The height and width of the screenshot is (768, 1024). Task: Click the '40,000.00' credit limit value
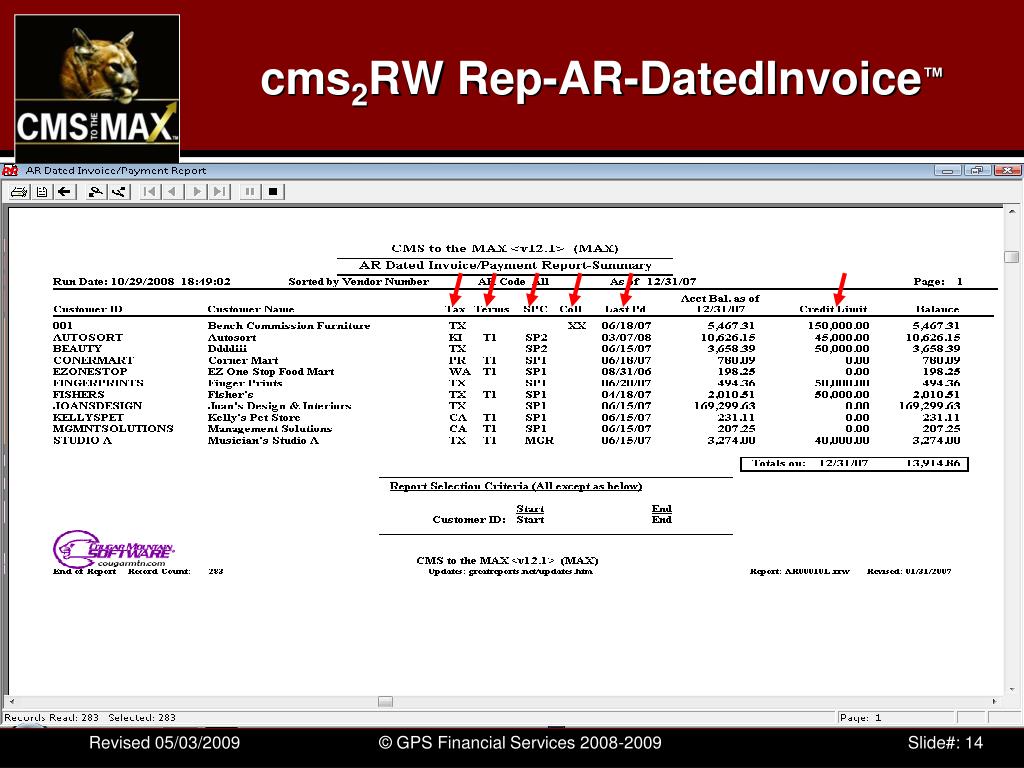tap(842, 440)
